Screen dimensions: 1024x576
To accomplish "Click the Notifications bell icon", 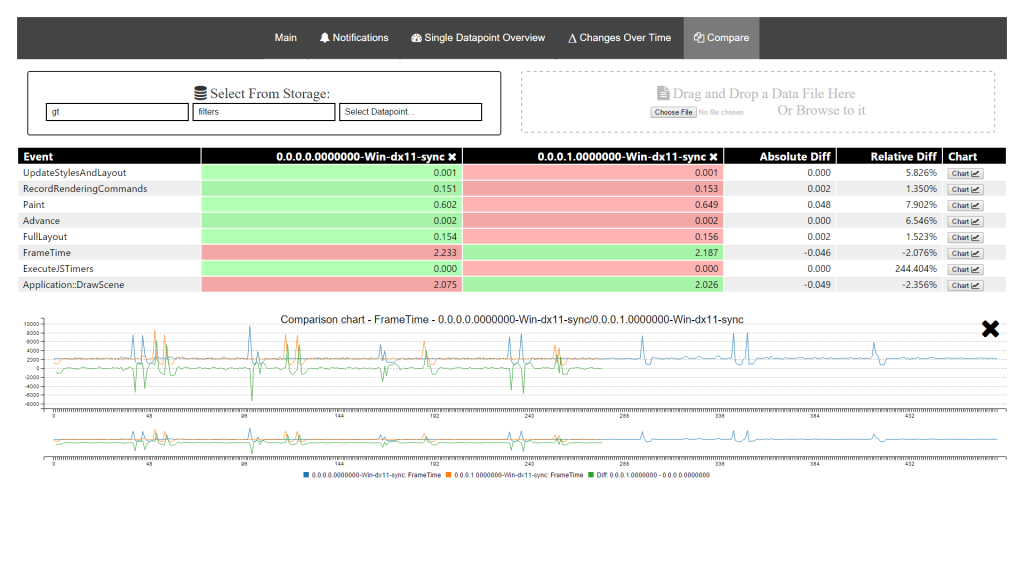I will pos(322,37).
